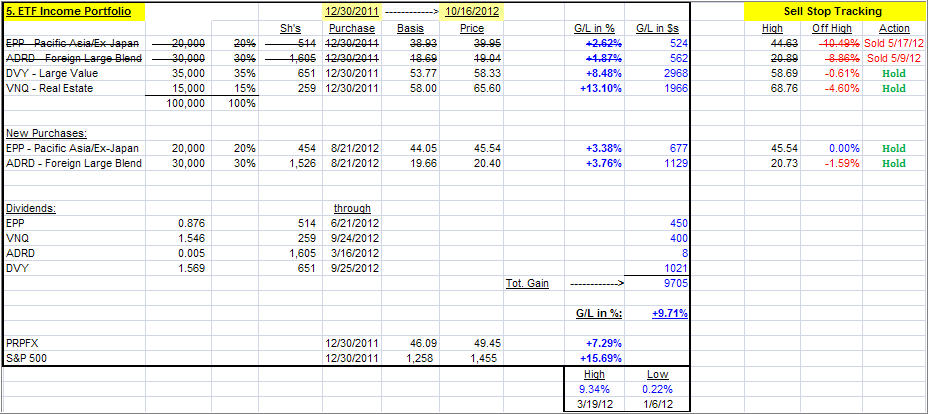928x414 pixels.
Task: Select the 1/6/12 low date cell
Action: pyautogui.click(x=658, y=405)
